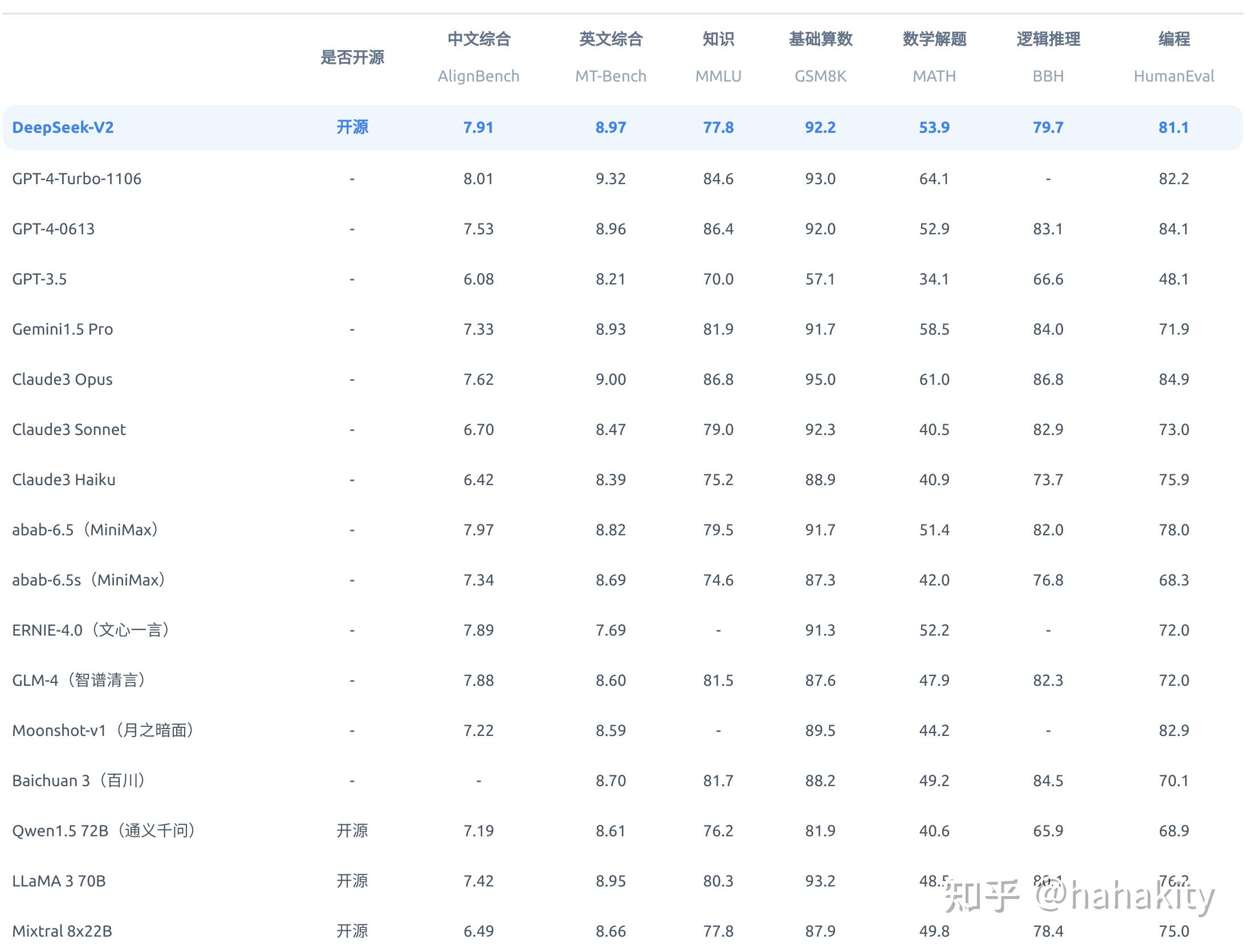Select the Moonshot-v1 月之暗面 row name
1246x952 pixels.
coord(103,730)
